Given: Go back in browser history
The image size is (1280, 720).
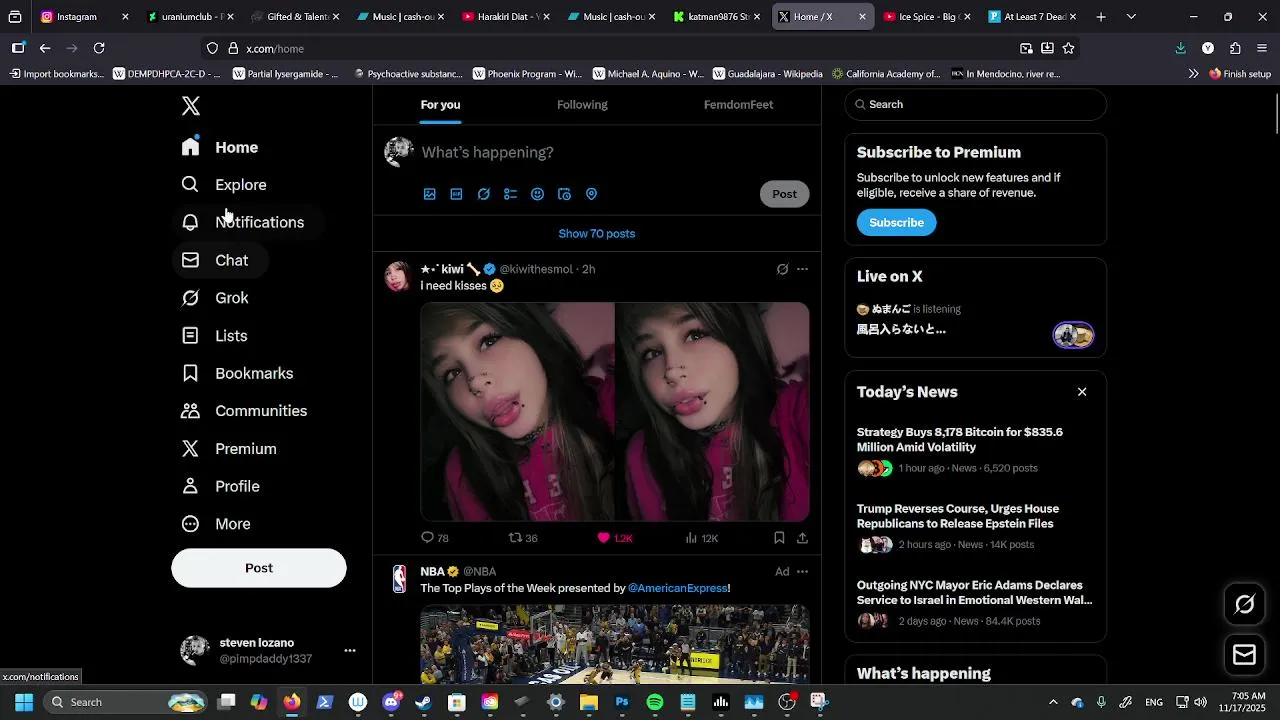Looking at the screenshot, I should pyautogui.click(x=45, y=48).
